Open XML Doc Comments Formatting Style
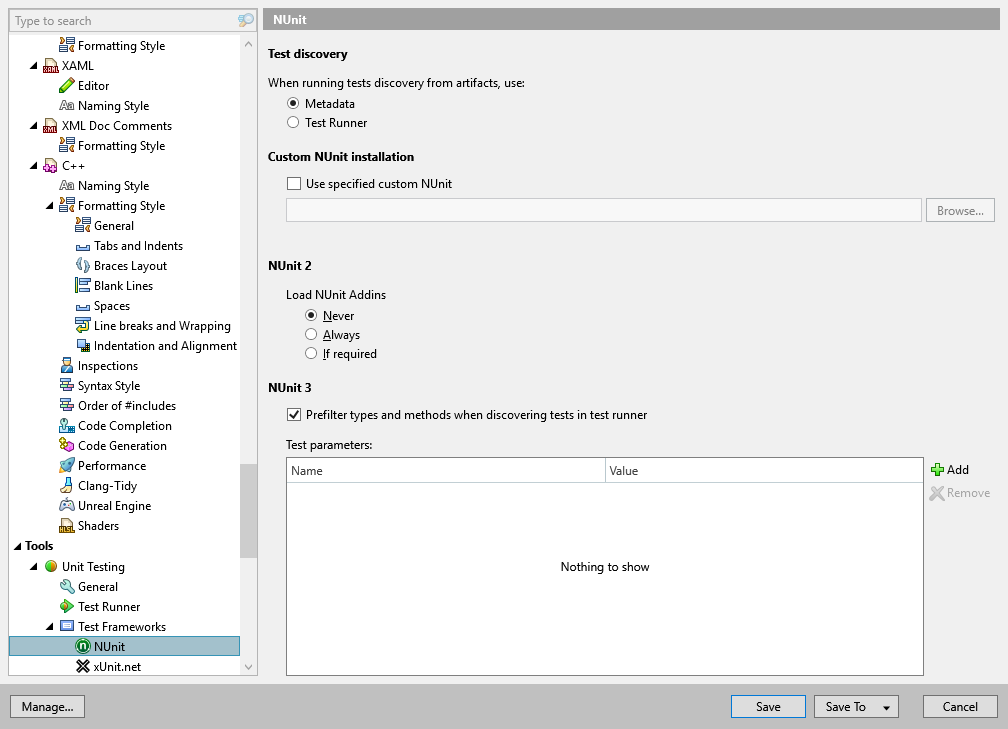1008x729 pixels. point(122,146)
